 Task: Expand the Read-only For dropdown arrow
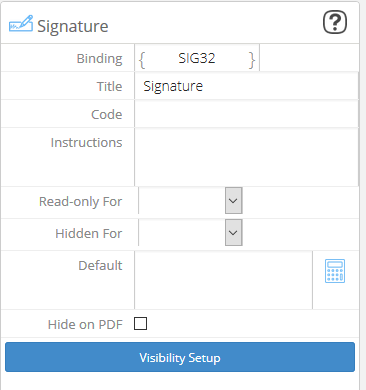(233, 201)
